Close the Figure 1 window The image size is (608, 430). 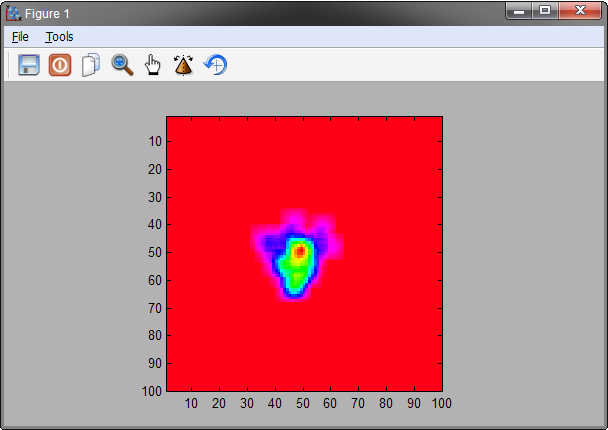580,10
